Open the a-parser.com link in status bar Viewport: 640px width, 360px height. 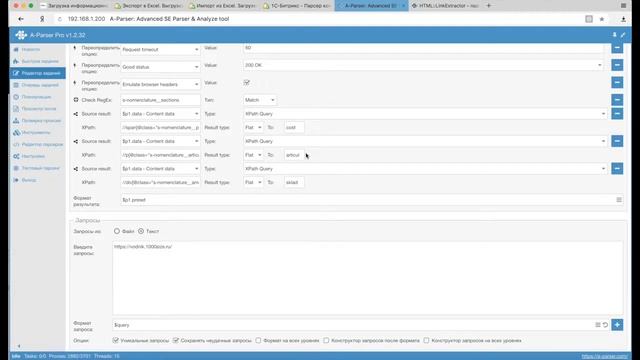pyautogui.click(x=605, y=356)
